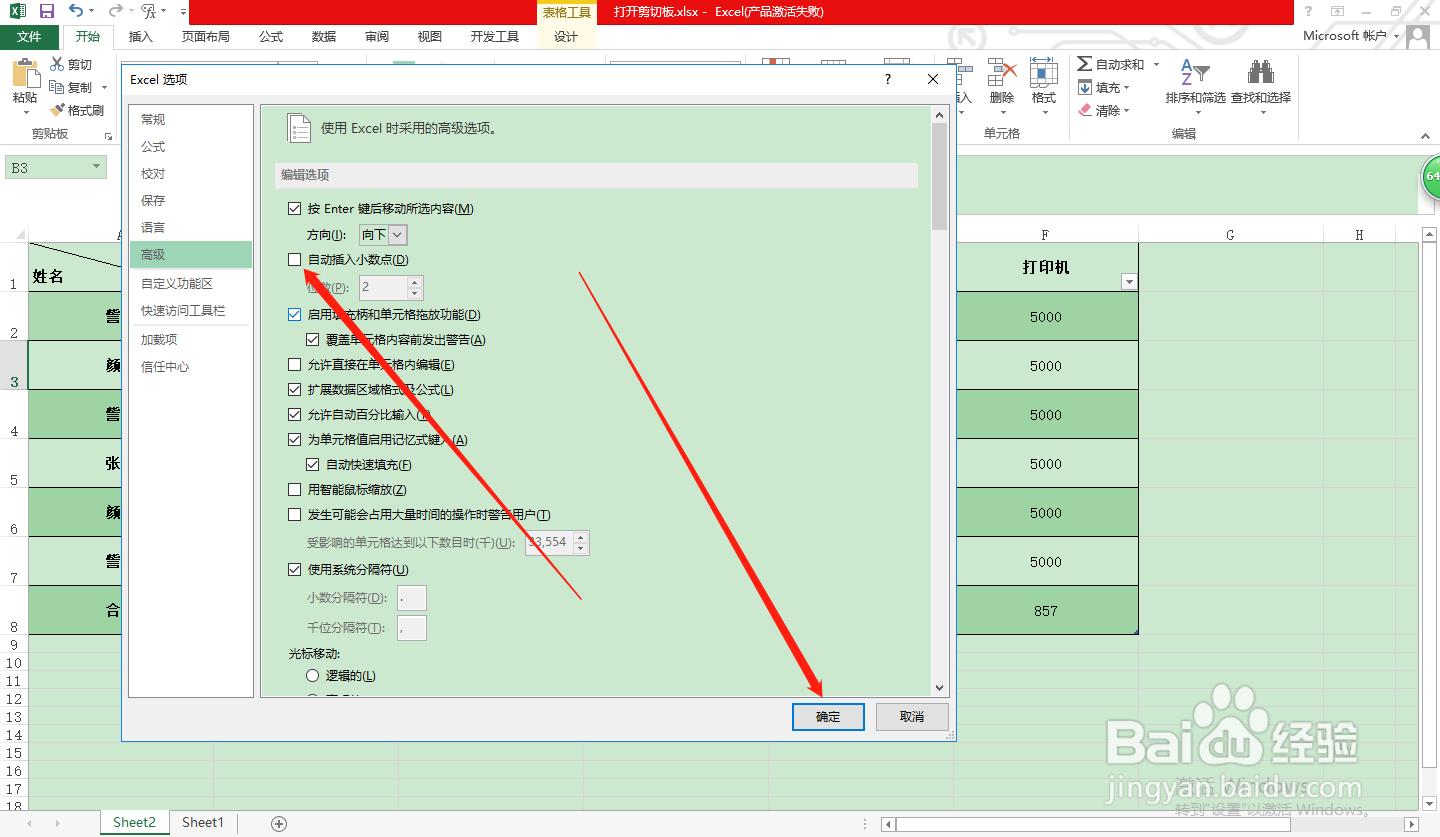This screenshot has width=1440, height=837.
Task: Click the add new sheet plus icon
Action: 279,824
